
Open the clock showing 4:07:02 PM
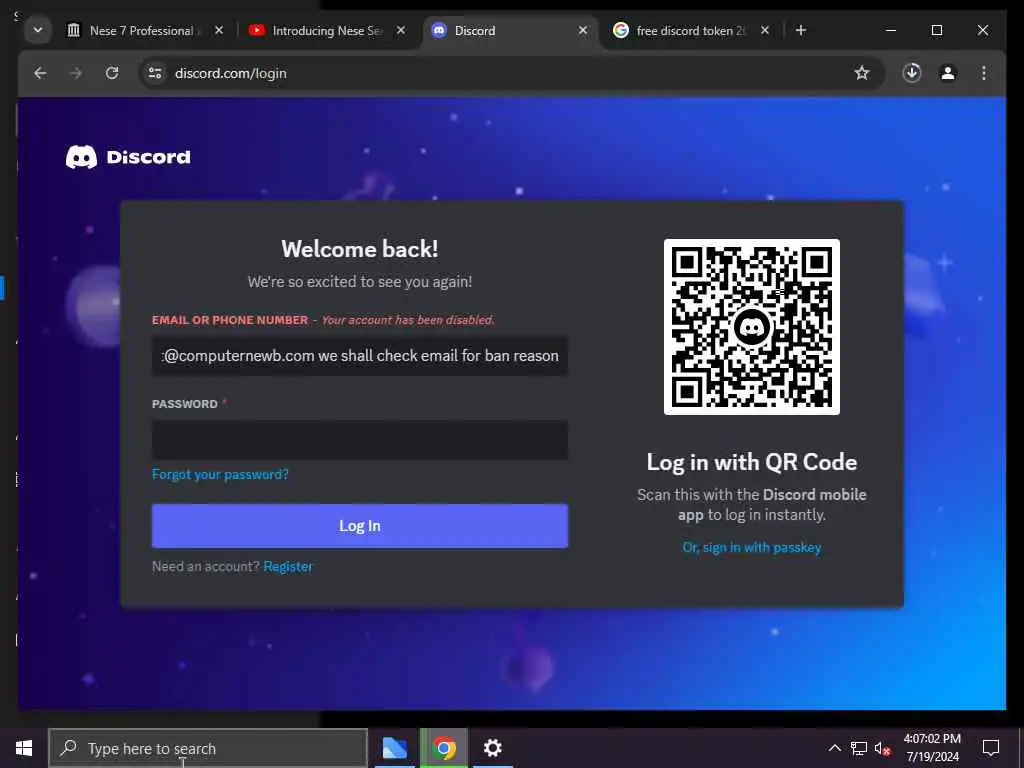[932, 748]
